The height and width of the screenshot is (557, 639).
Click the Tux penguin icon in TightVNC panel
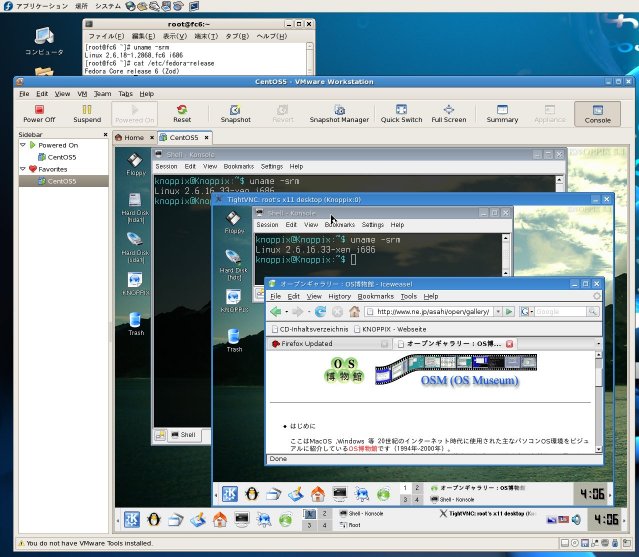[x=252, y=494]
